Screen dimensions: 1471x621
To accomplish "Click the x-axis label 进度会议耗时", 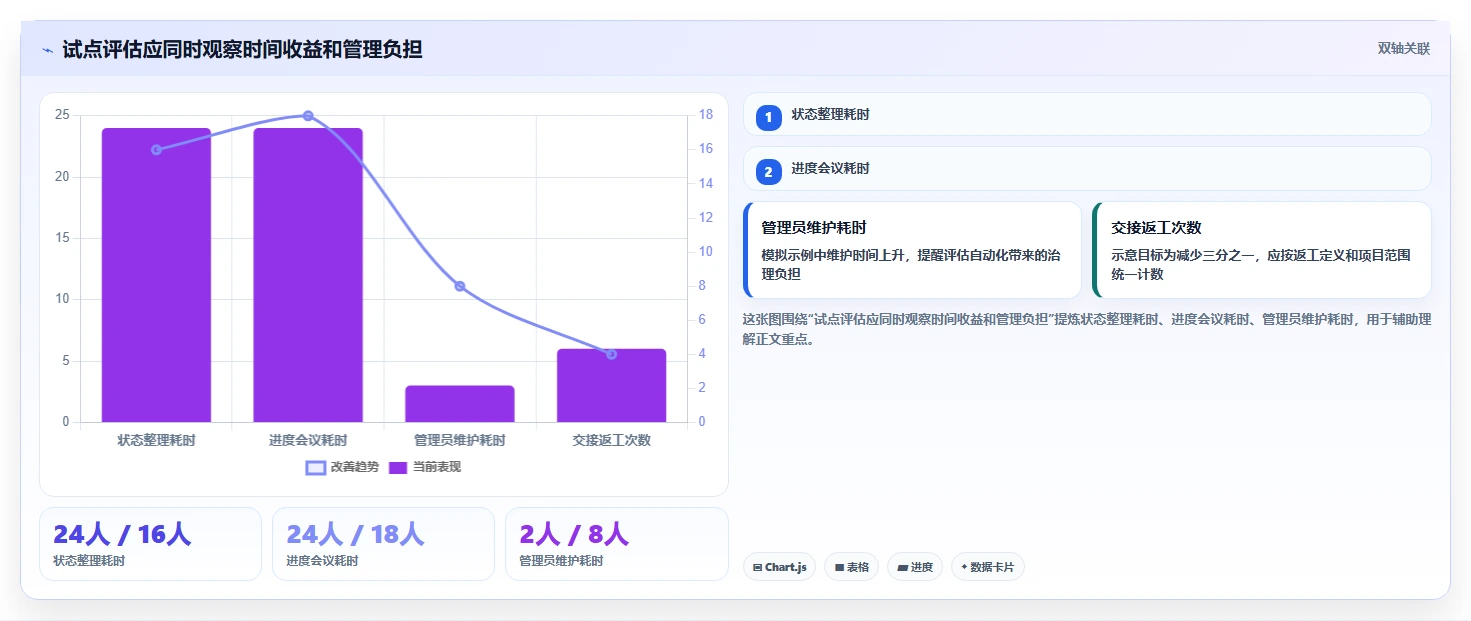I will tap(308, 440).
